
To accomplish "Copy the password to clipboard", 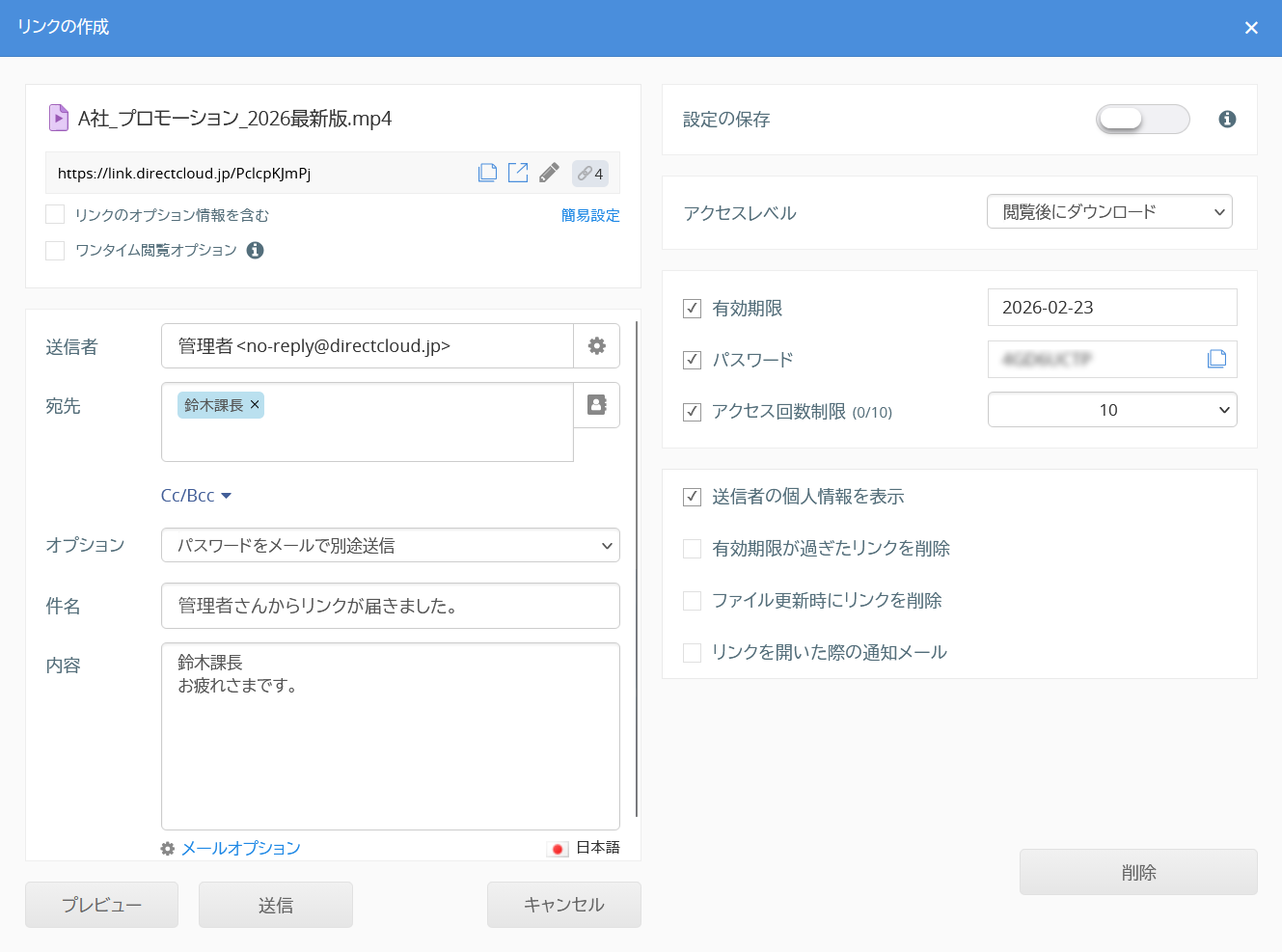I will tap(1216, 359).
